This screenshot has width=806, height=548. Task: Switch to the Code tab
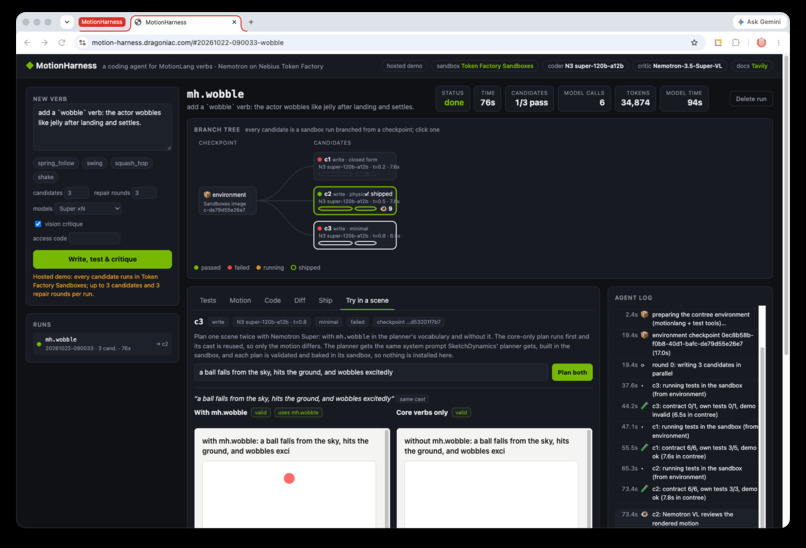[x=272, y=300]
